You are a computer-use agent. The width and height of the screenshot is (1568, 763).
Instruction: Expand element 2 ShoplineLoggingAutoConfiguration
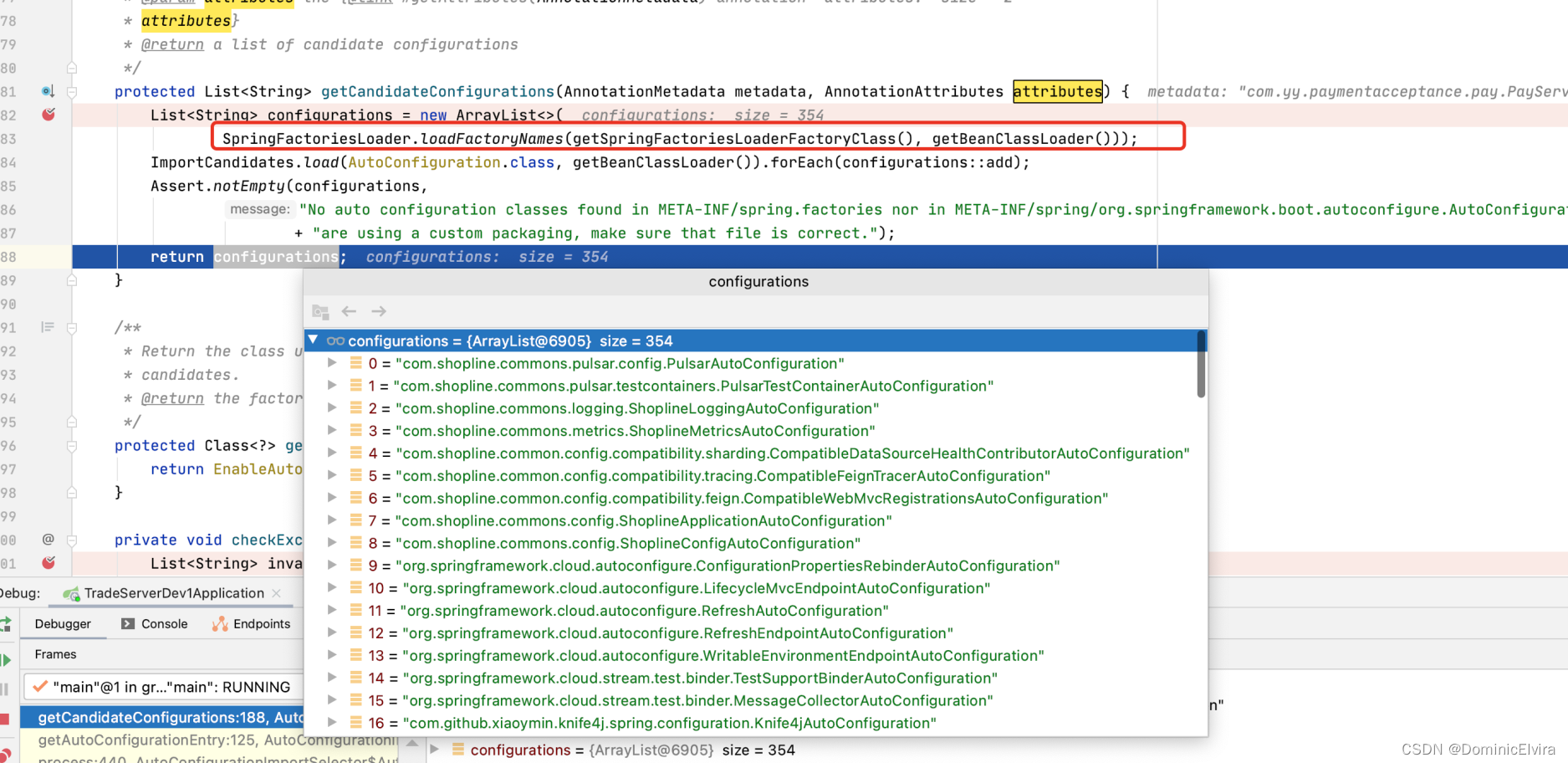(x=332, y=408)
